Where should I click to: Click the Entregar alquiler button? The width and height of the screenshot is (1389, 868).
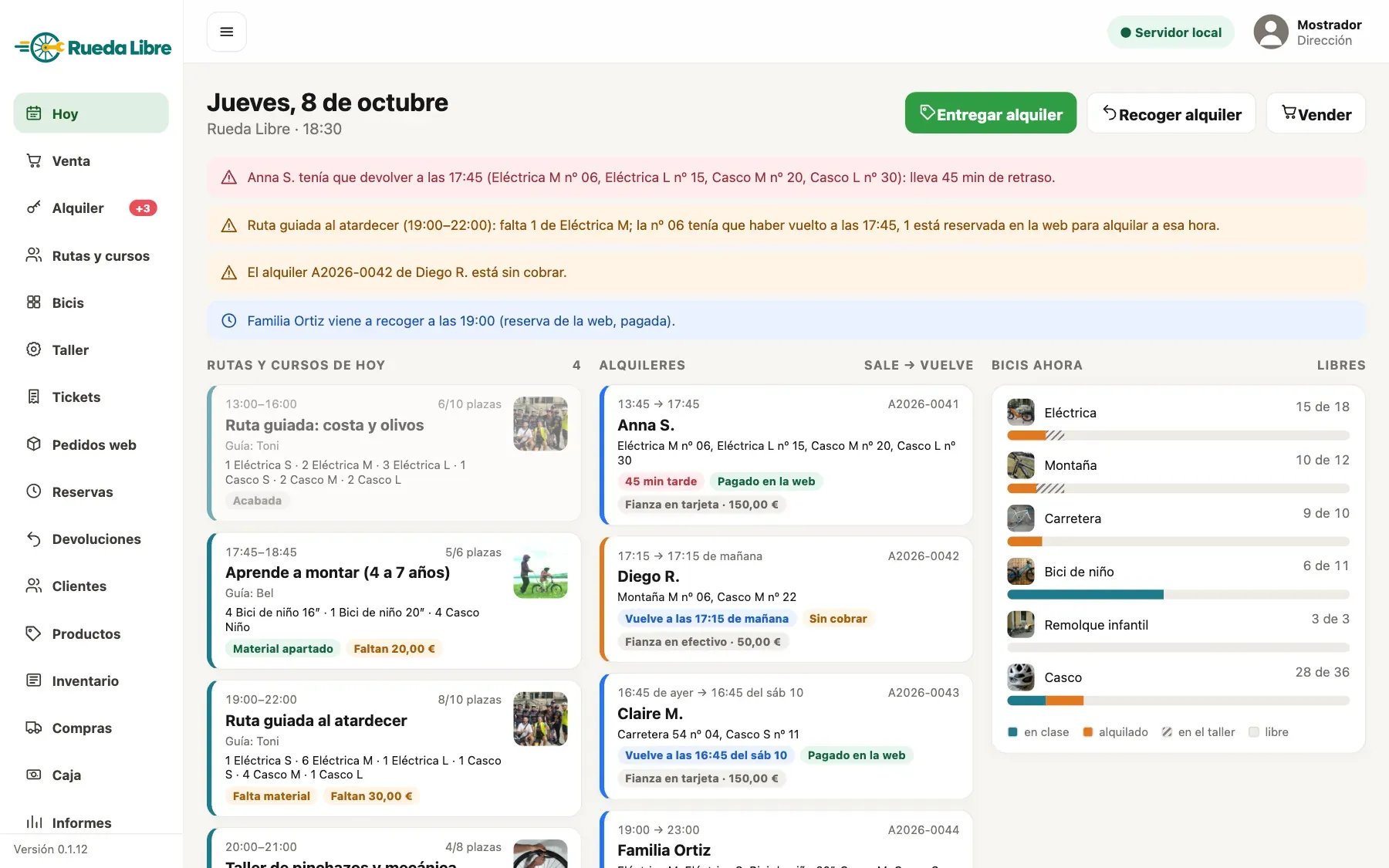(991, 113)
